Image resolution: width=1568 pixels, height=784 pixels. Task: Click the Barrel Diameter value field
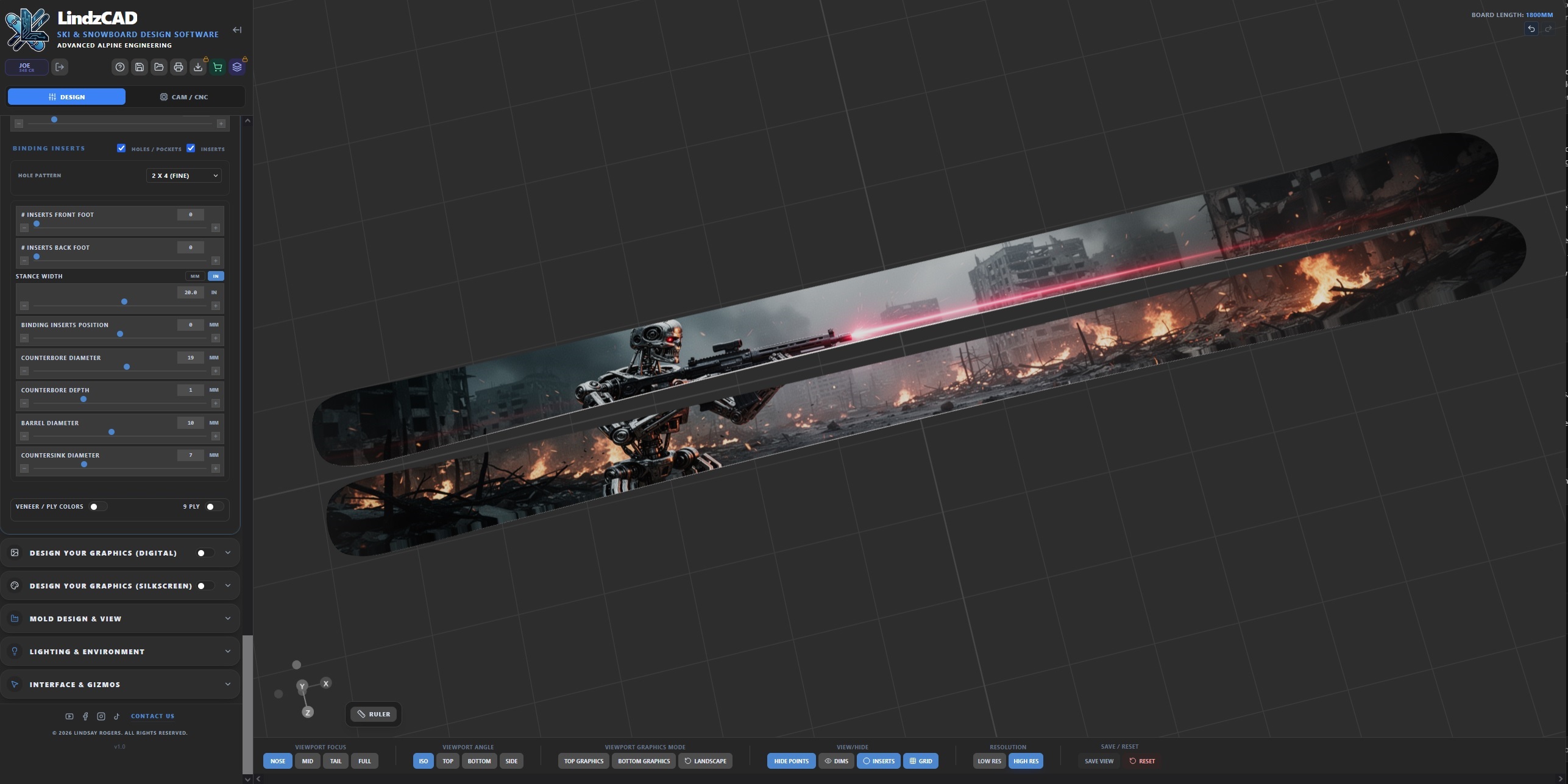pos(191,423)
